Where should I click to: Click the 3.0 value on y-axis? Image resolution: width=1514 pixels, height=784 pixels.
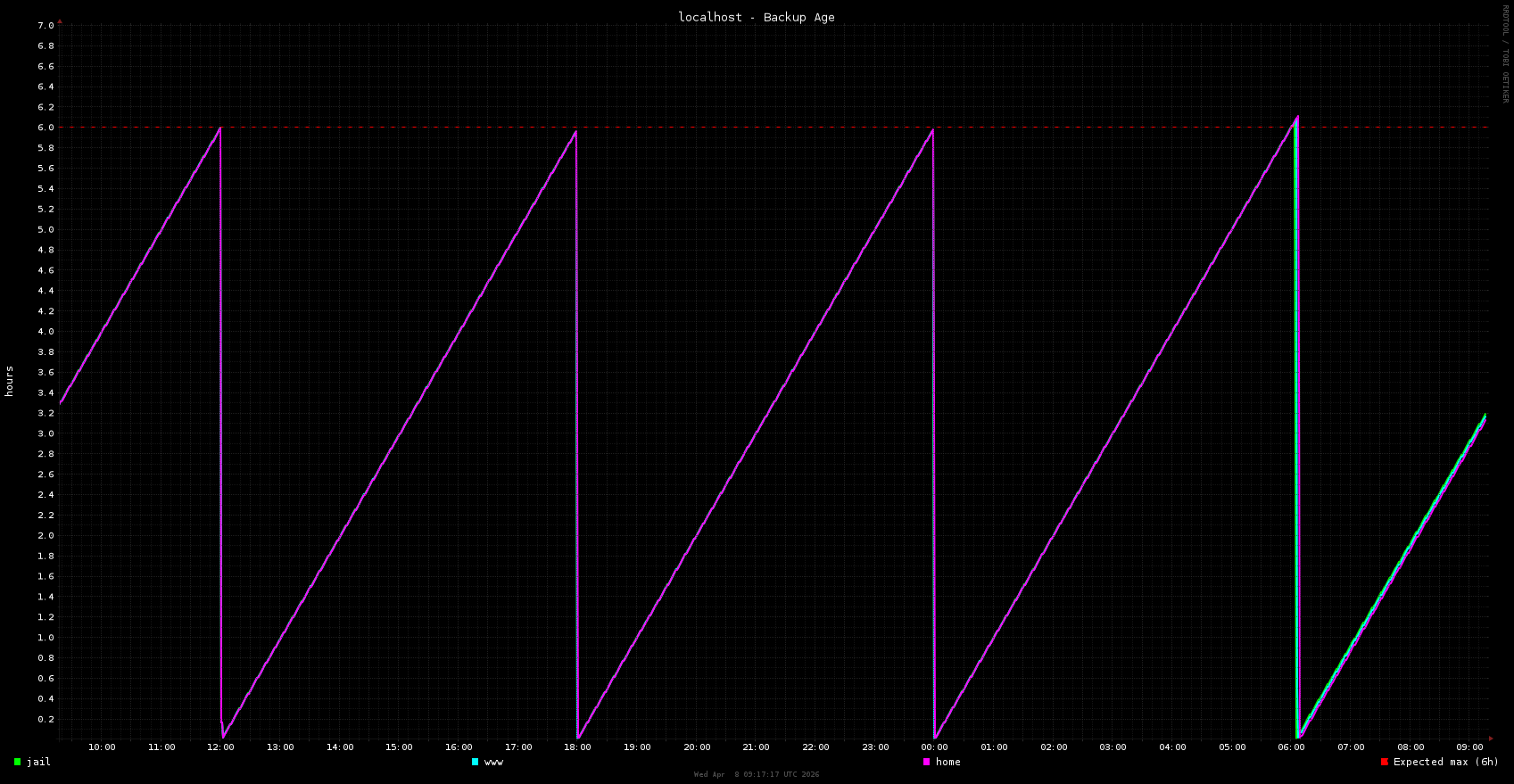pos(46,433)
